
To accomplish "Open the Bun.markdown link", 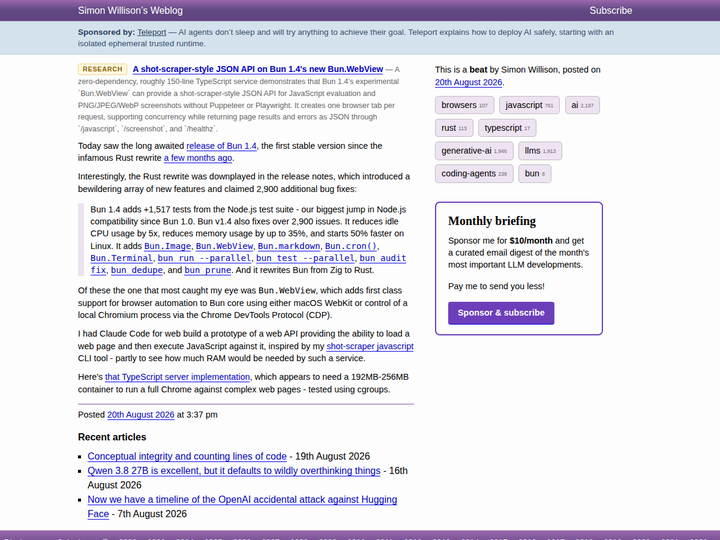I will click(288, 246).
